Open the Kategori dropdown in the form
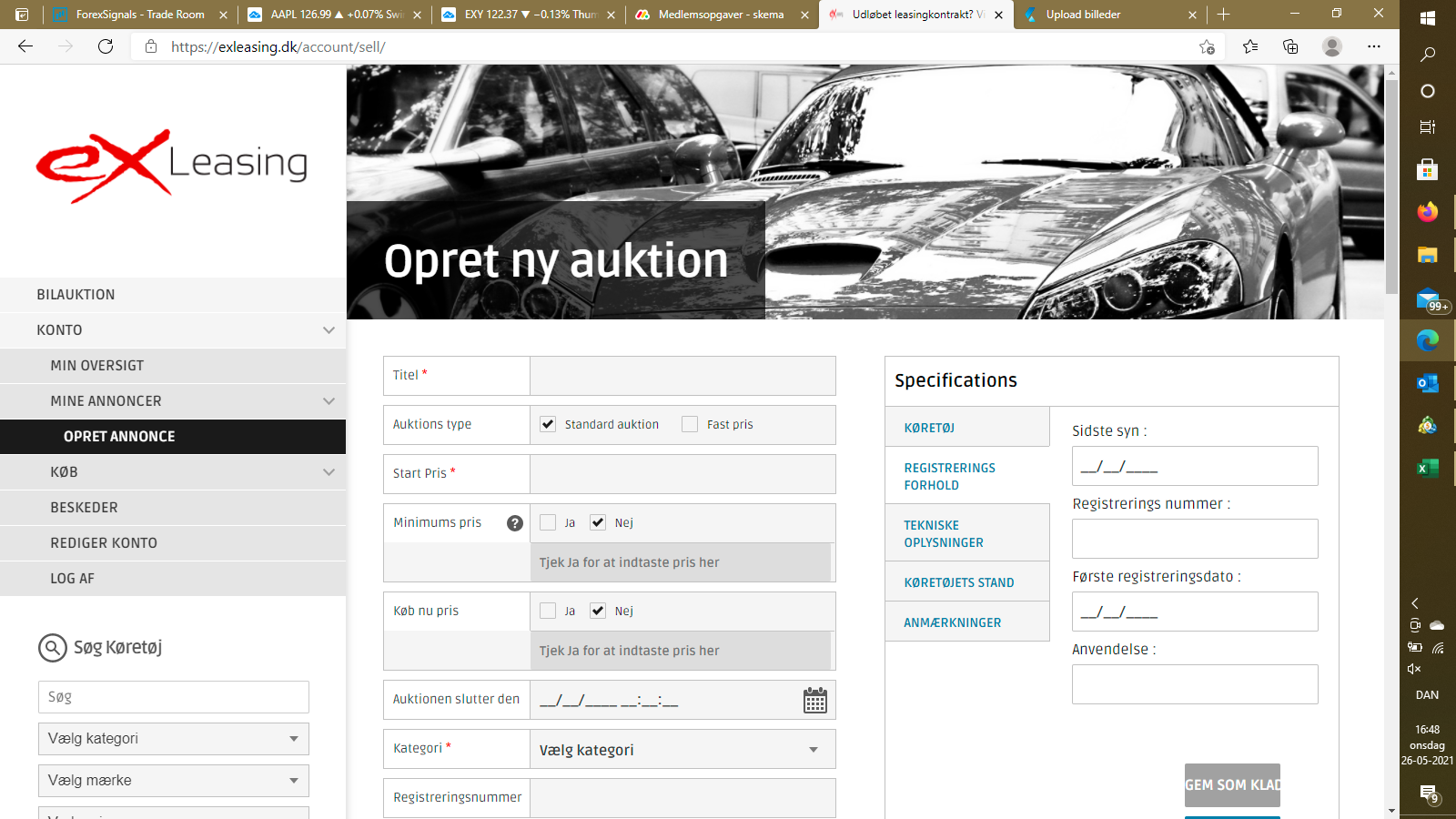This screenshot has height=819, width=1456. (x=682, y=750)
